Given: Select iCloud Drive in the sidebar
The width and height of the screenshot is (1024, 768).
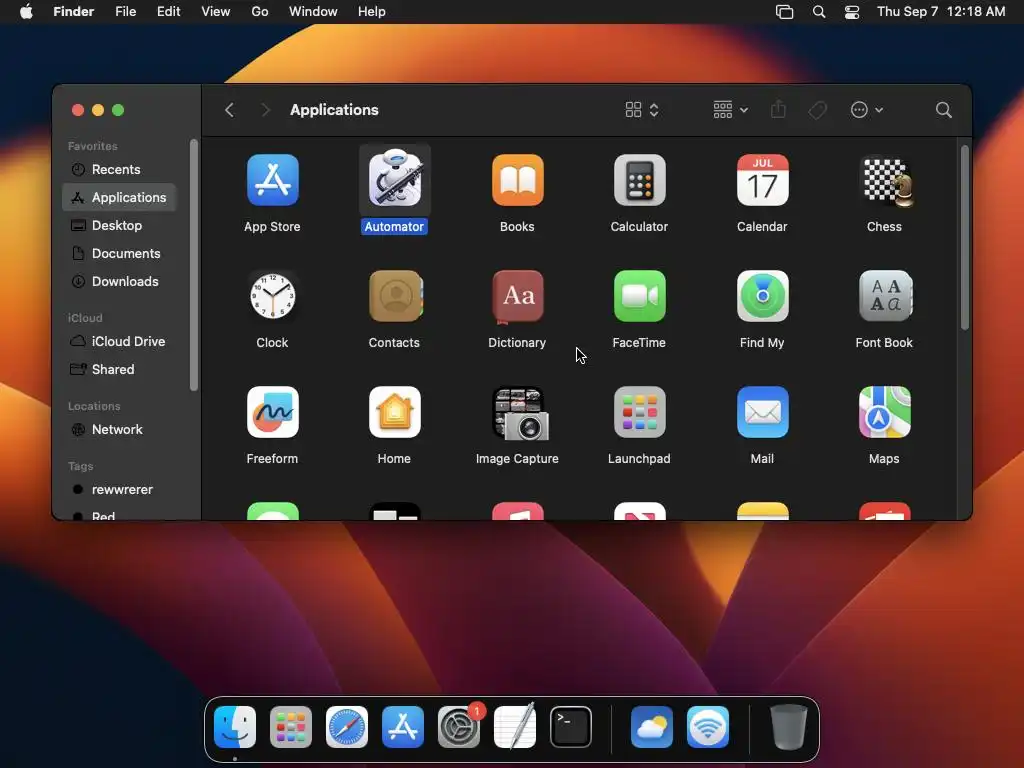Looking at the screenshot, I should [119, 342].
